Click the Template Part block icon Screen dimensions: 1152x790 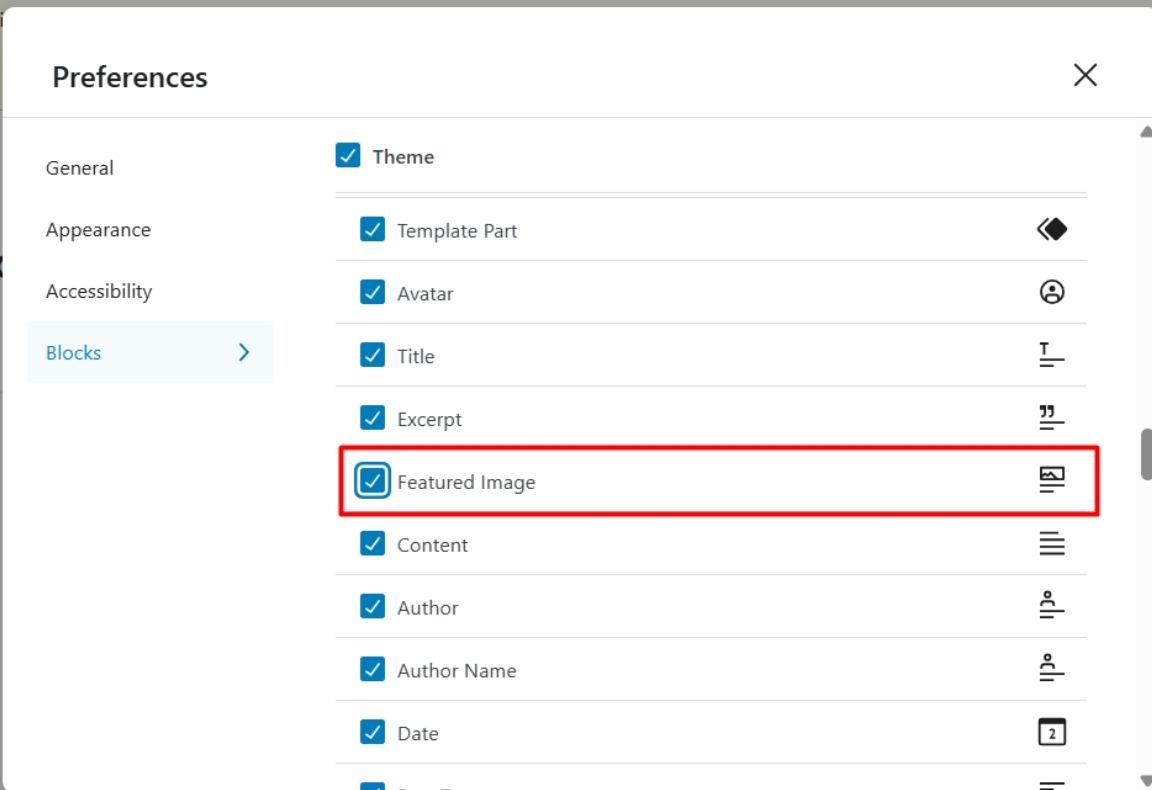click(1051, 229)
